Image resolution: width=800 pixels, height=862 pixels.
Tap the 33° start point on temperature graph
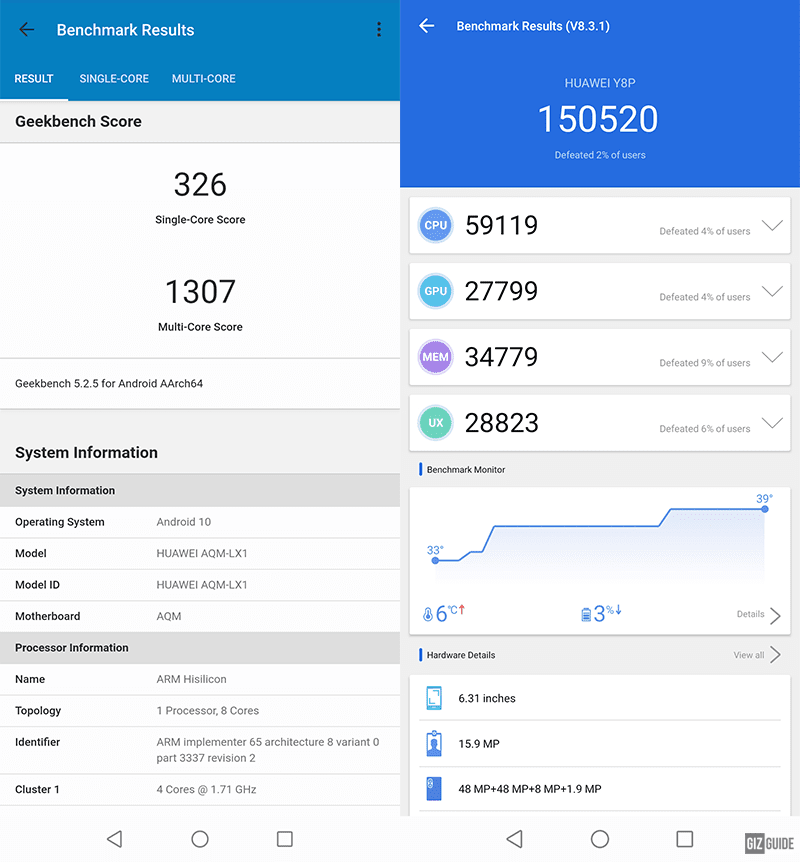coord(435,560)
